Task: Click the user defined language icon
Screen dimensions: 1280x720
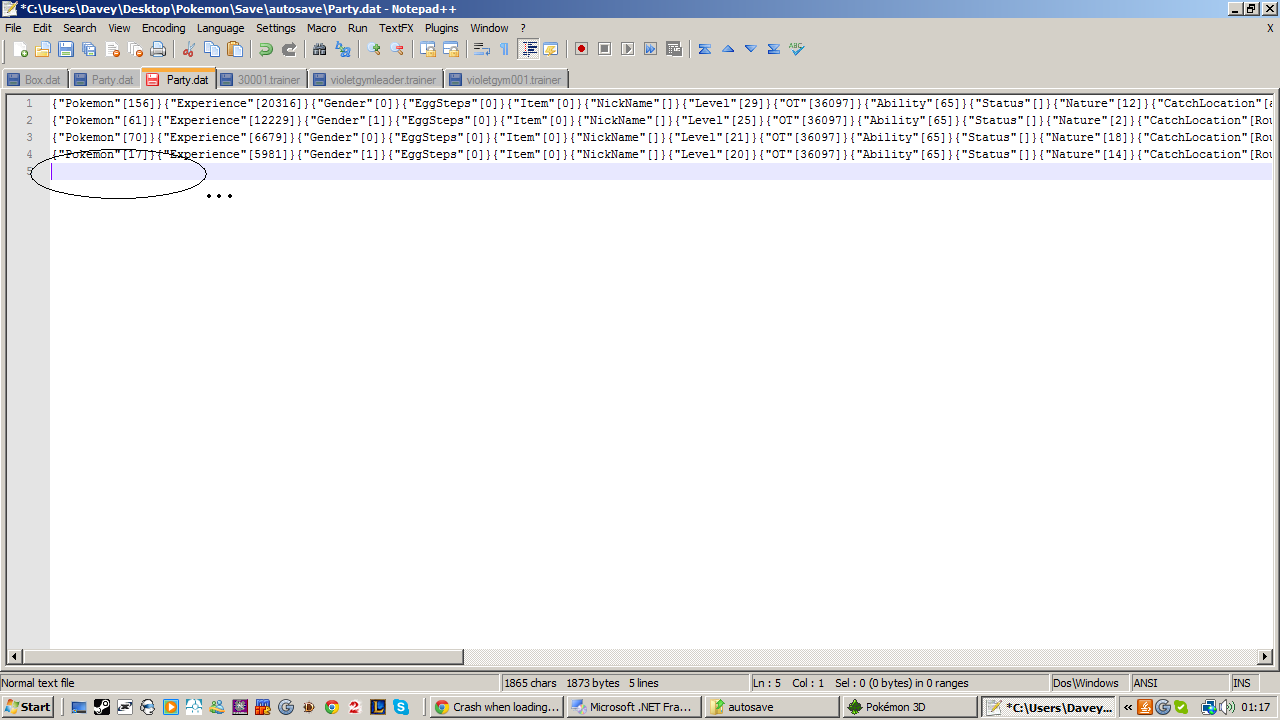Action: pos(550,49)
